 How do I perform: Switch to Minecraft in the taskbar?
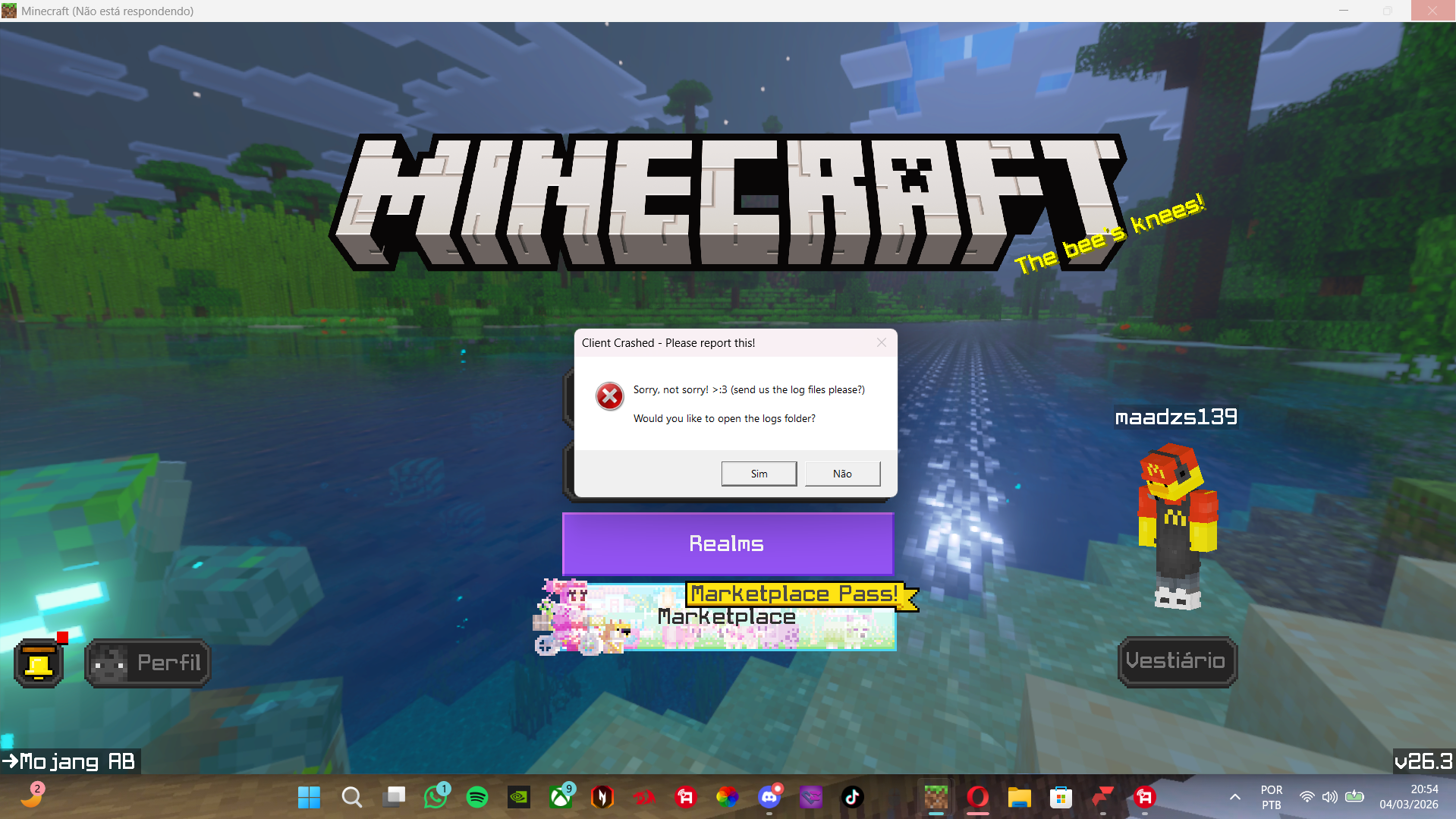936,797
